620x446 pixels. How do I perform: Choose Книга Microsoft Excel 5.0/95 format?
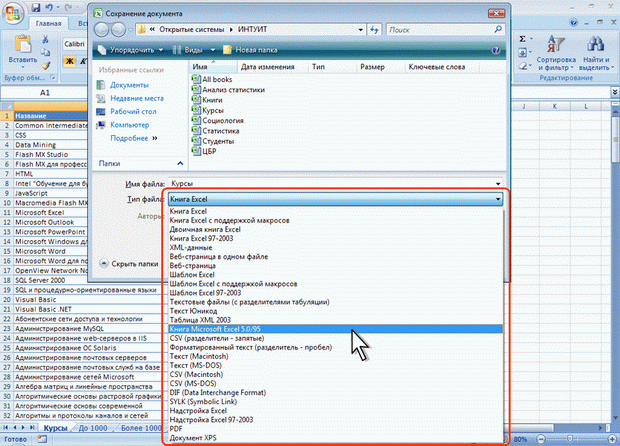click(x=335, y=329)
